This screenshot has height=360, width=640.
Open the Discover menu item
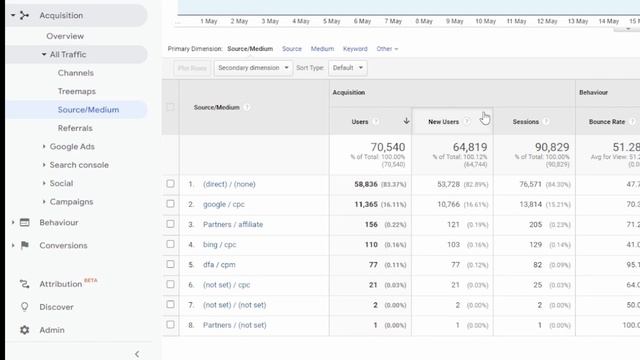pyautogui.click(x=56, y=307)
